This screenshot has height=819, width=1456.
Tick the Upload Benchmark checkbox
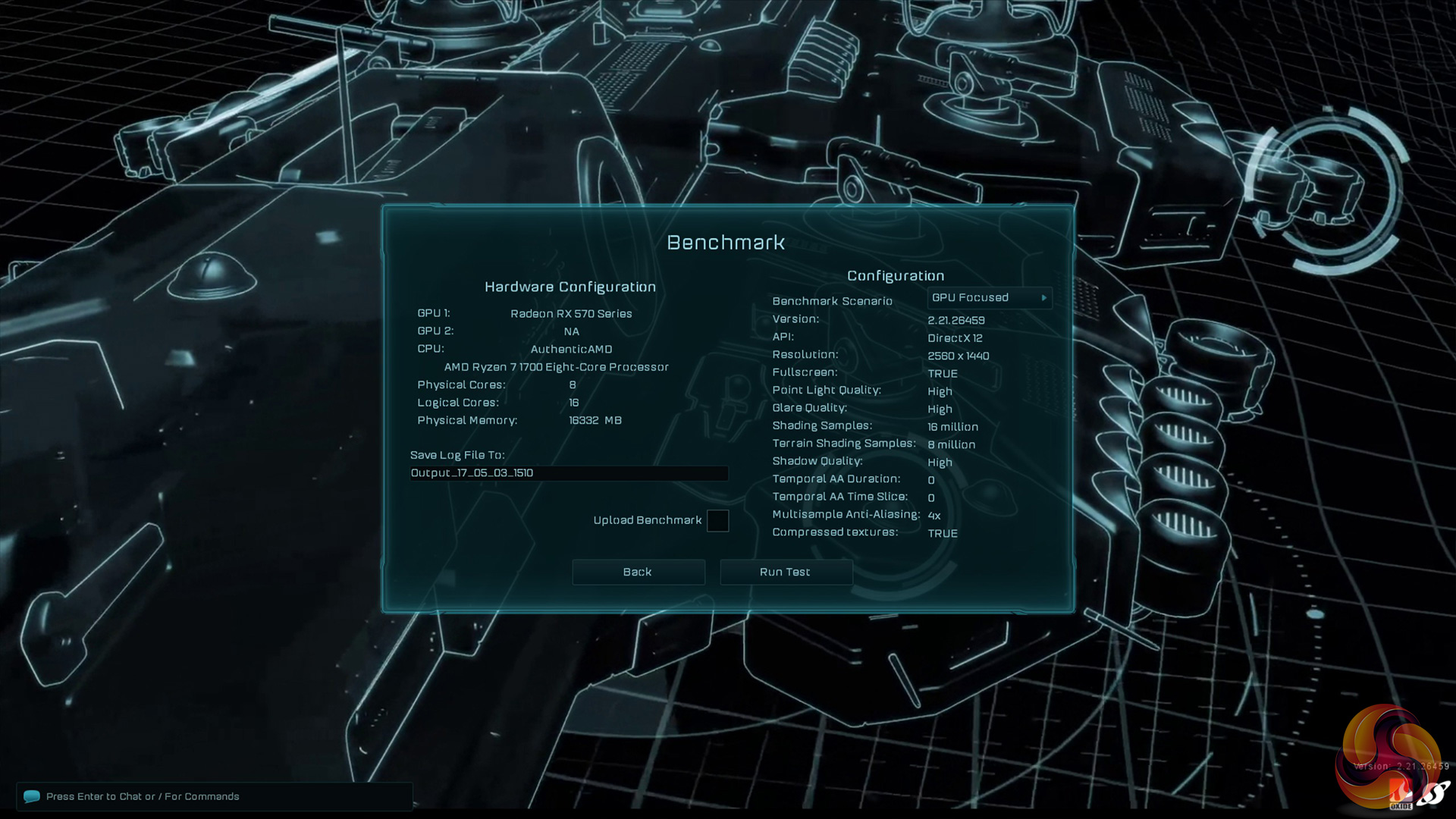coord(717,520)
